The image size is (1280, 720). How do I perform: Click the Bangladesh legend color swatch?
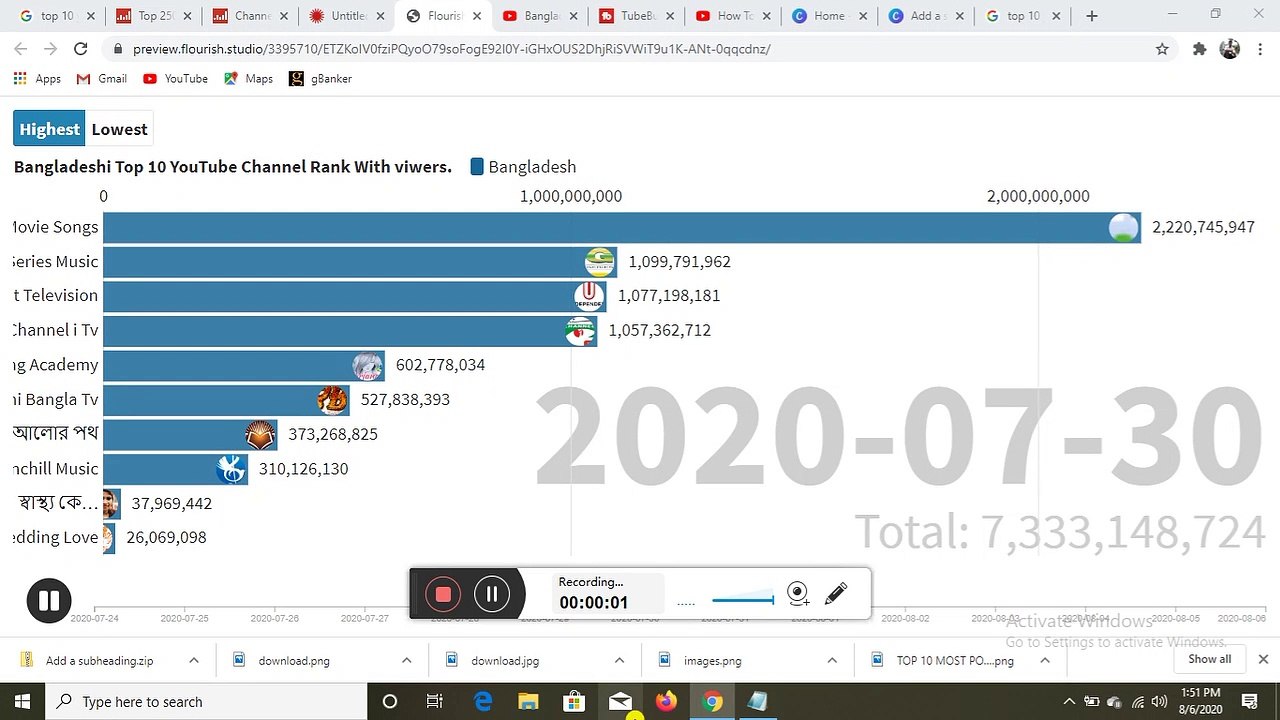[477, 167]
